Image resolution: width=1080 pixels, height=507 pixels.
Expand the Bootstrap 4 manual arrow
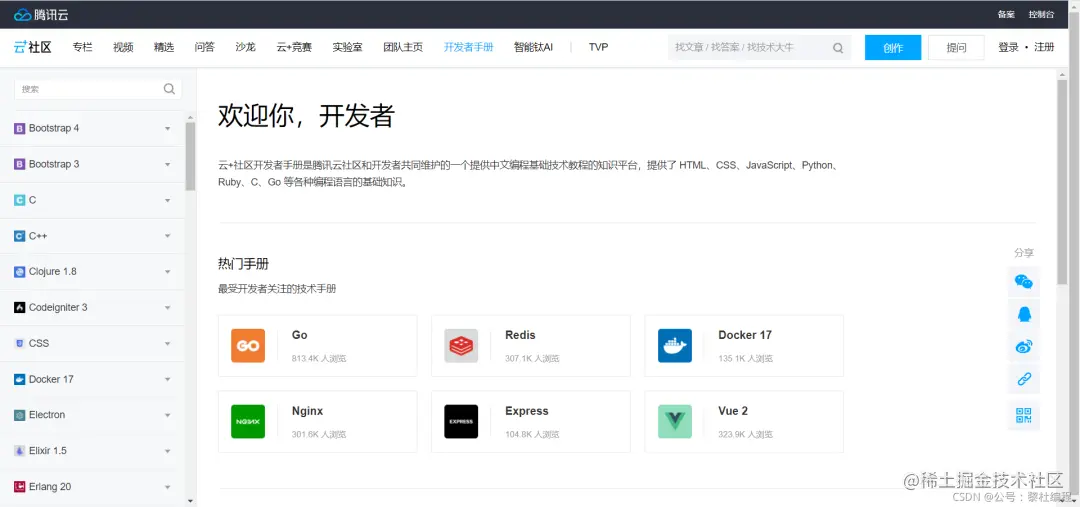[x=167, y=129]
